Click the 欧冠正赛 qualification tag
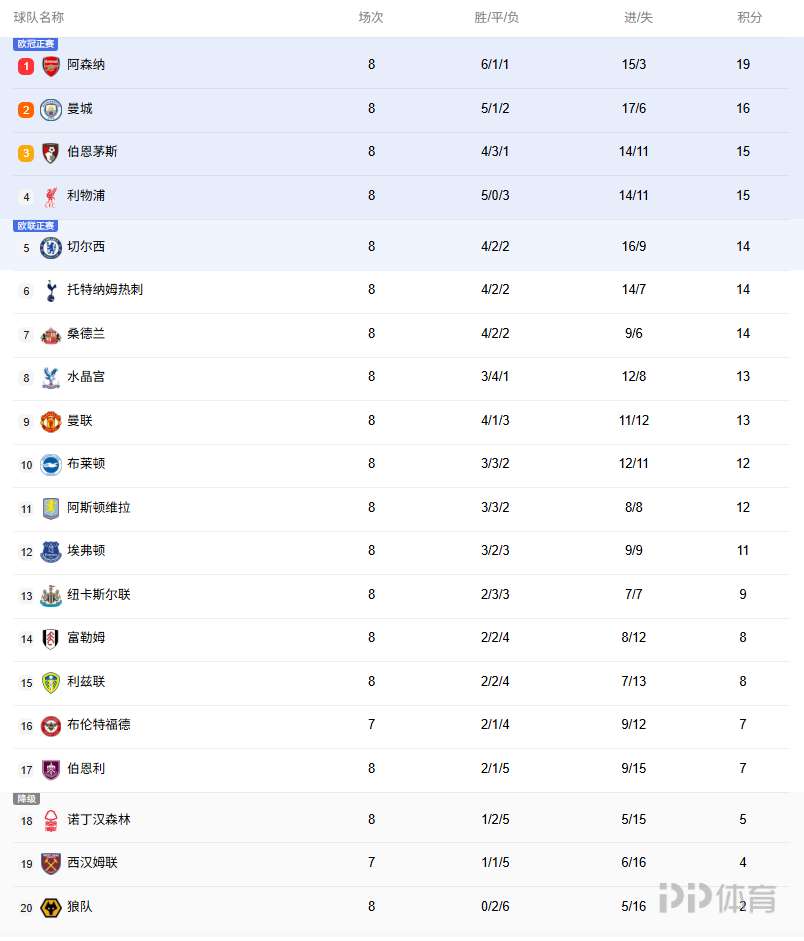This screenshot has height=941, width=804. click(x=36, y=44)
